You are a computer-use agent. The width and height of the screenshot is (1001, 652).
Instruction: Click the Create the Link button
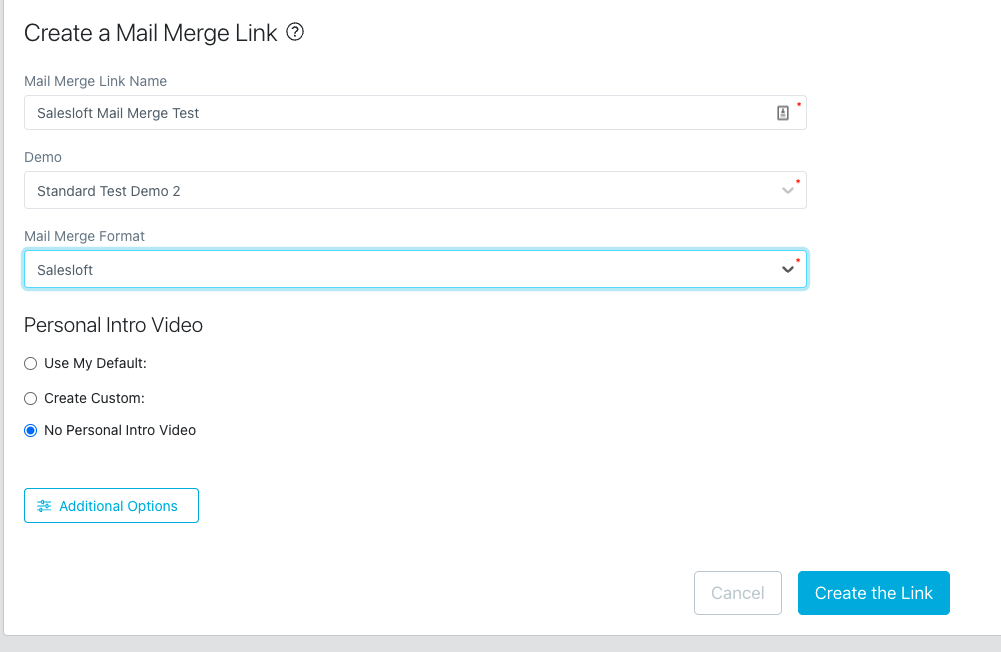click(x=873, y=593)
